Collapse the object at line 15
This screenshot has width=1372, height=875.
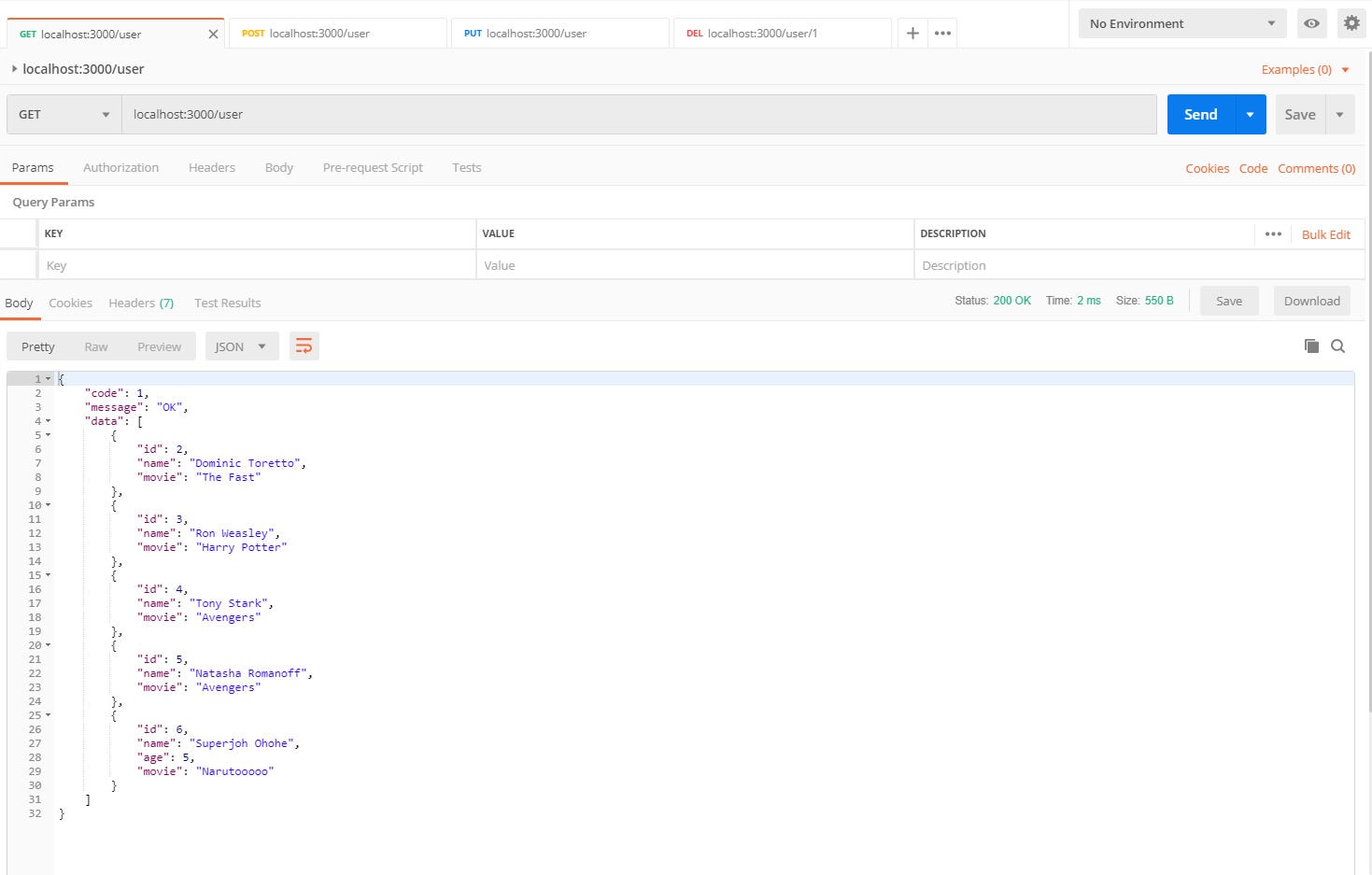coord(49,575)
